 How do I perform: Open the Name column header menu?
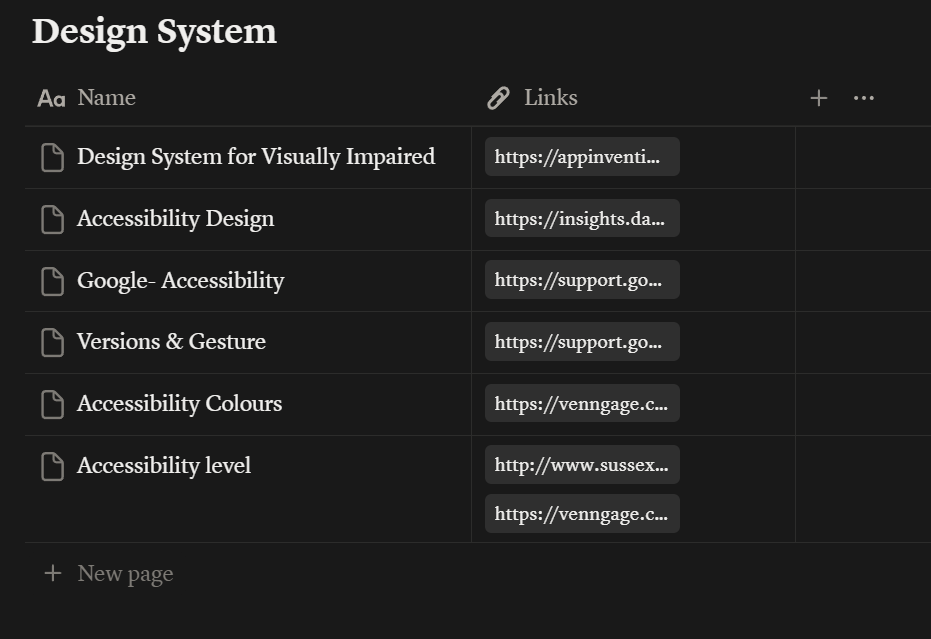coord(105,97)
